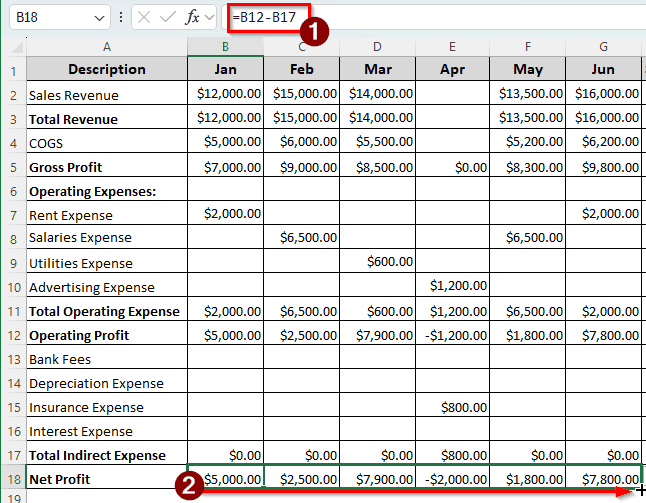Select row 1 header
This screenshot has width=646, height=503.
click(14, 70)
